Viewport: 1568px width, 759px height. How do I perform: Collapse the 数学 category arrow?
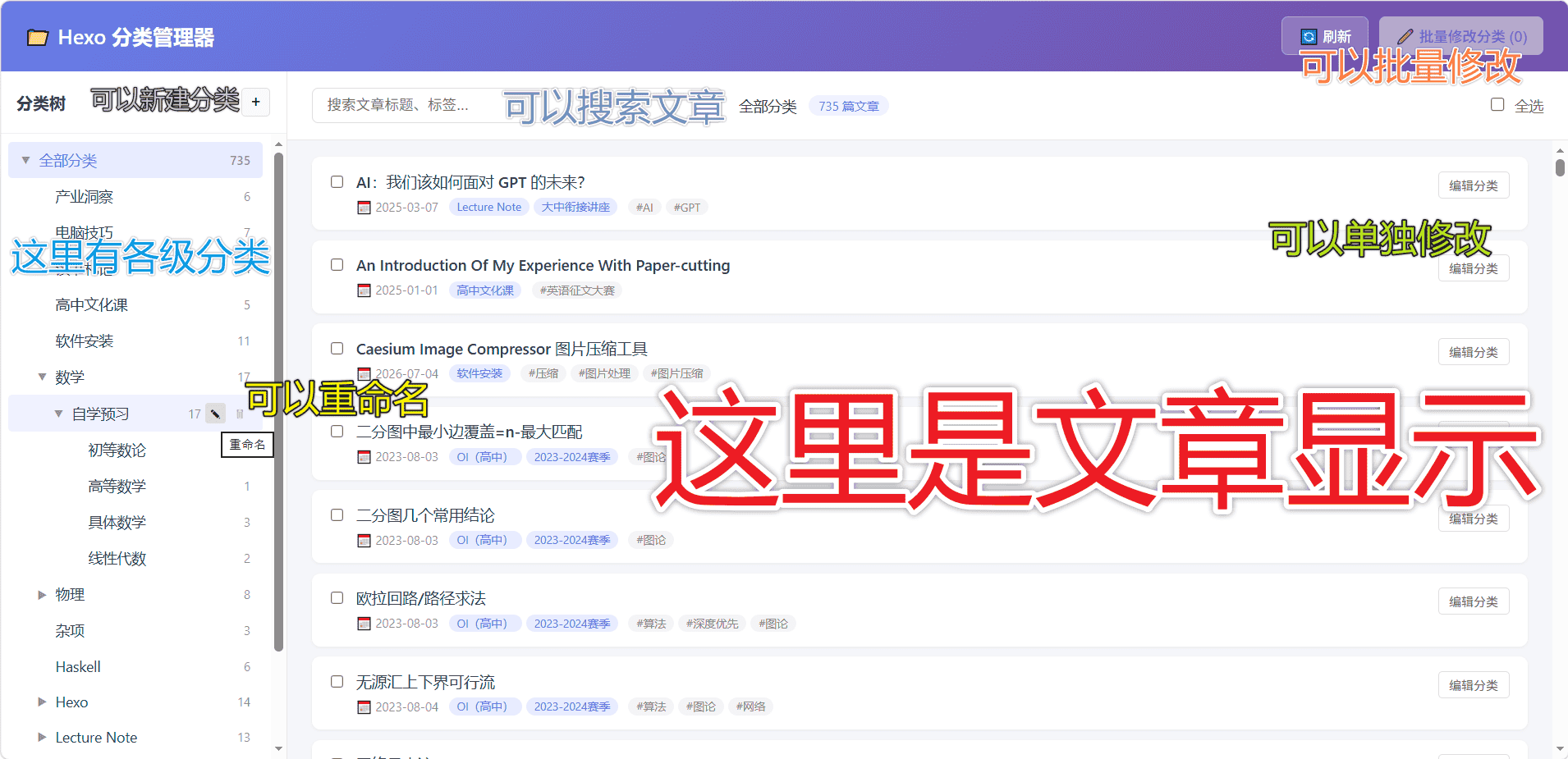click(x=42, y=377)
